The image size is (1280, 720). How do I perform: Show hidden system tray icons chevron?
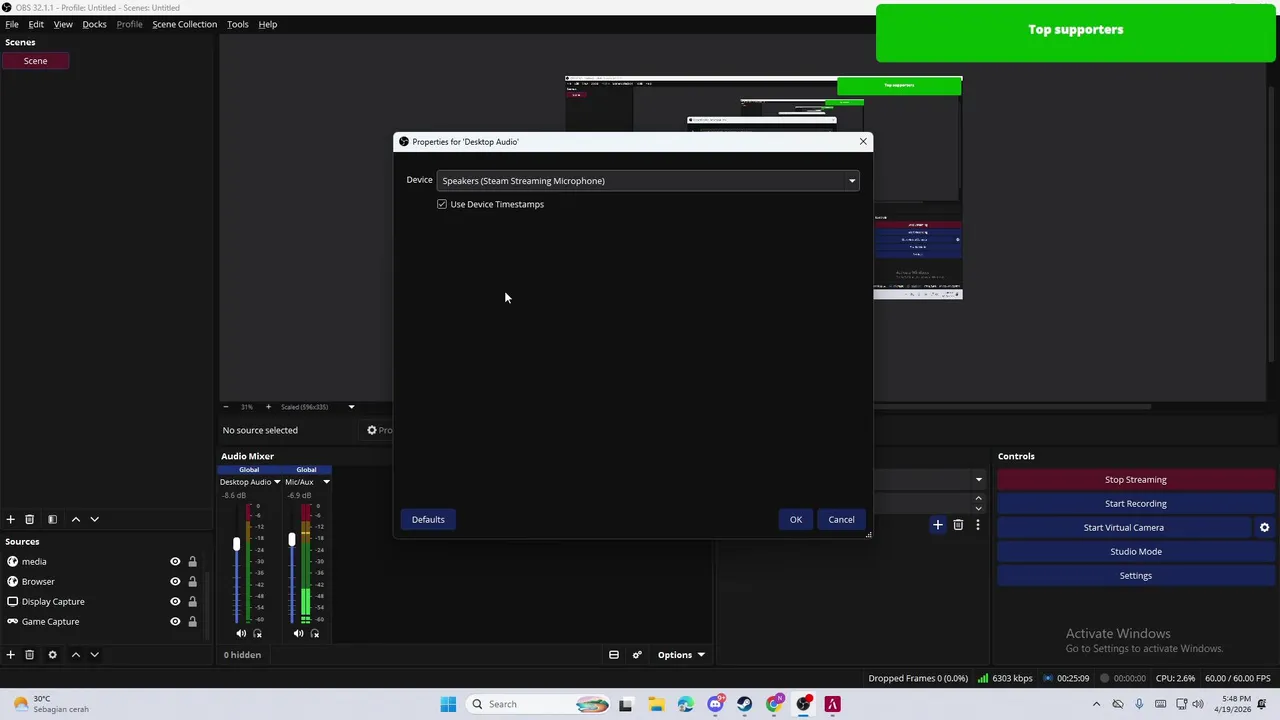(x=1096, y=704)
